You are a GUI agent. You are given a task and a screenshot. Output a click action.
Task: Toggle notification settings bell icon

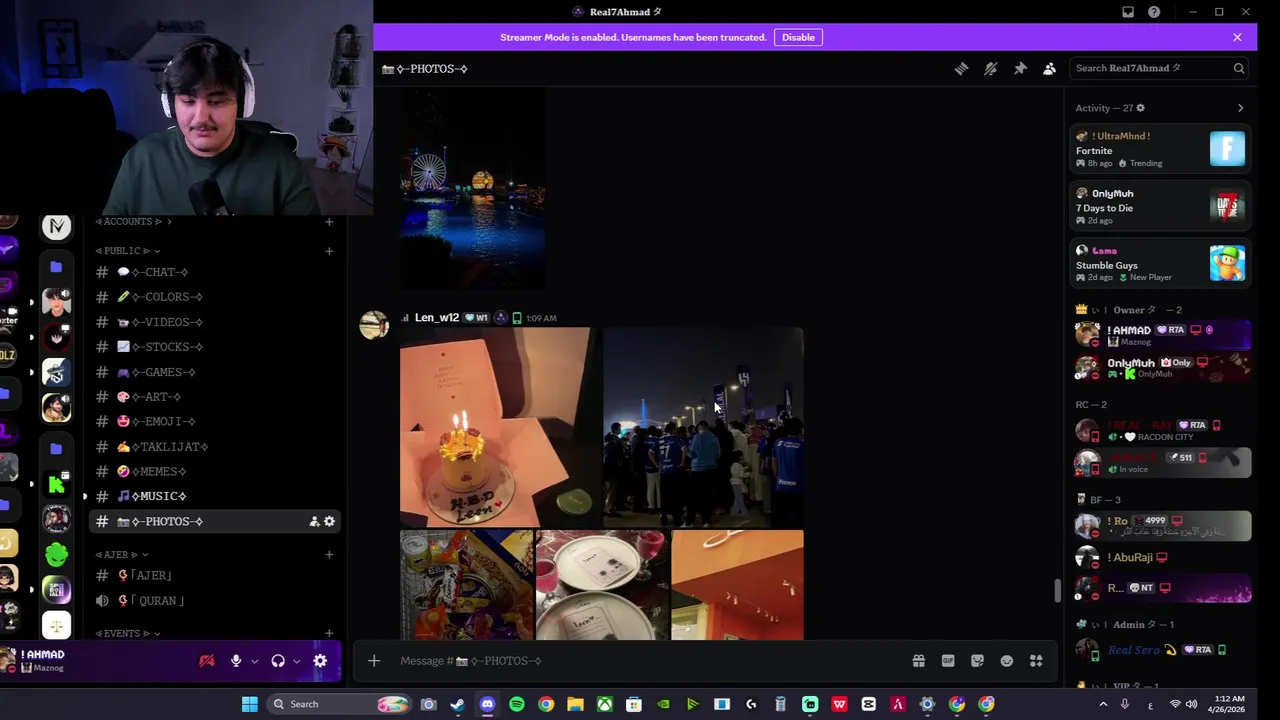(x=990, y=68)
